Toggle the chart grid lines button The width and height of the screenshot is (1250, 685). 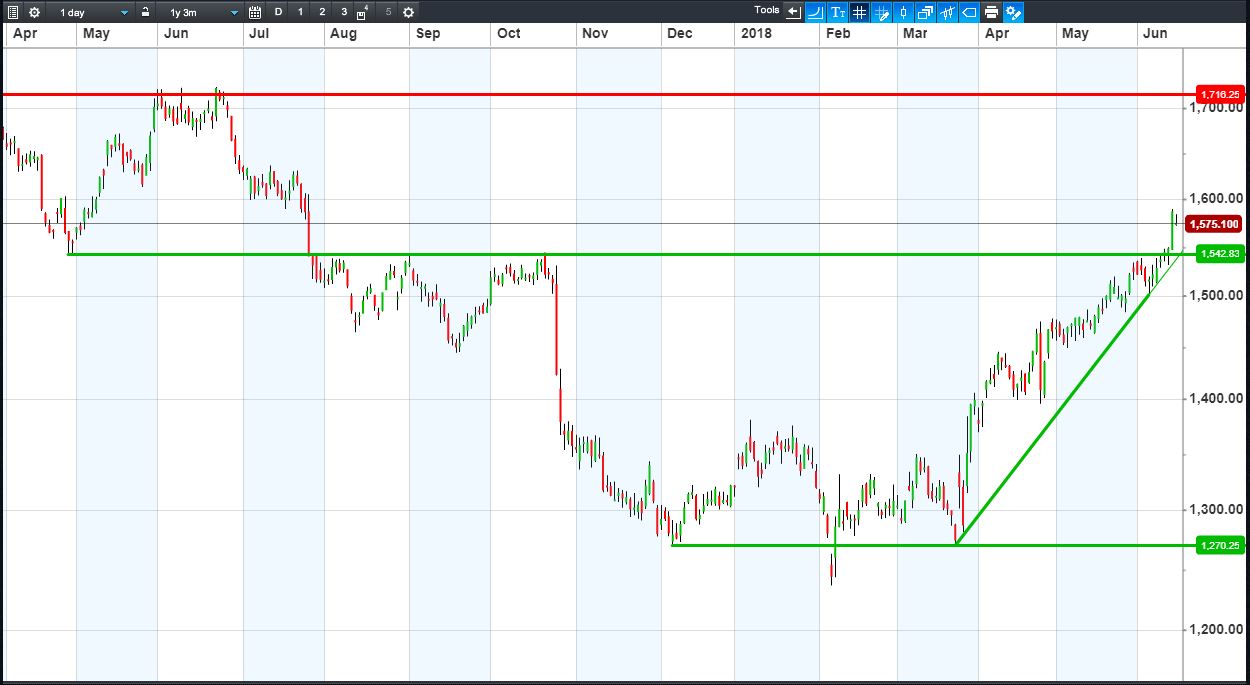(x=859, y=12)
